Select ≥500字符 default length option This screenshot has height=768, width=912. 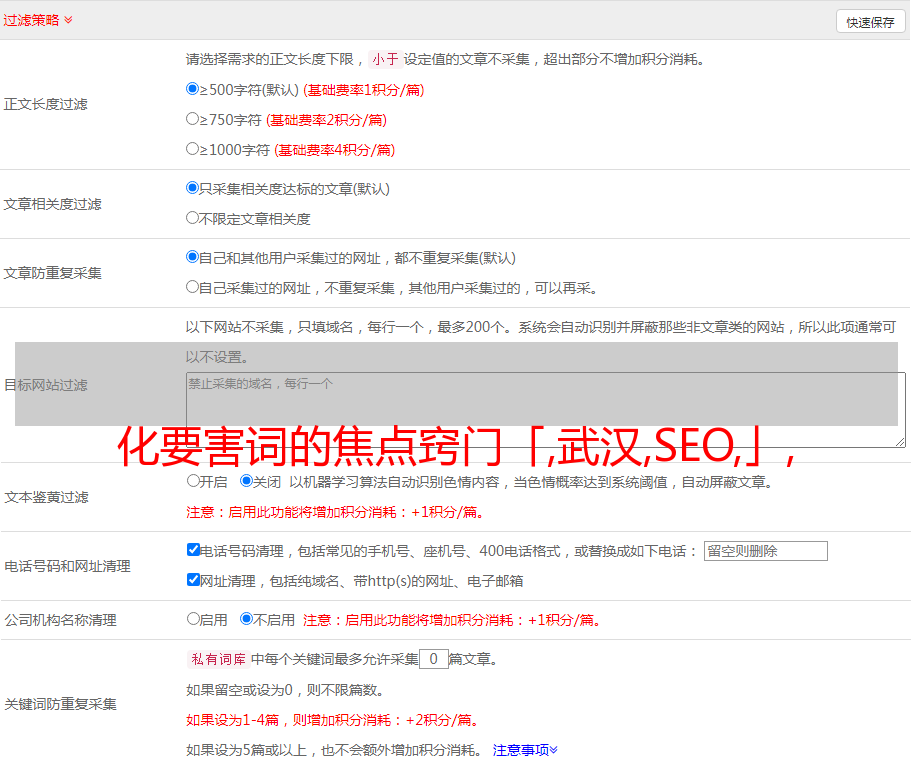coord(192,89)
